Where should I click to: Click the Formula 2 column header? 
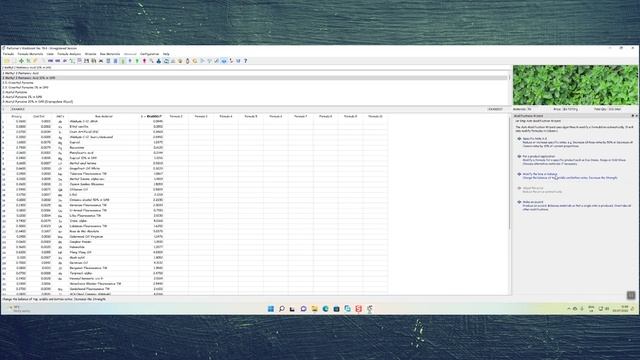176,116
